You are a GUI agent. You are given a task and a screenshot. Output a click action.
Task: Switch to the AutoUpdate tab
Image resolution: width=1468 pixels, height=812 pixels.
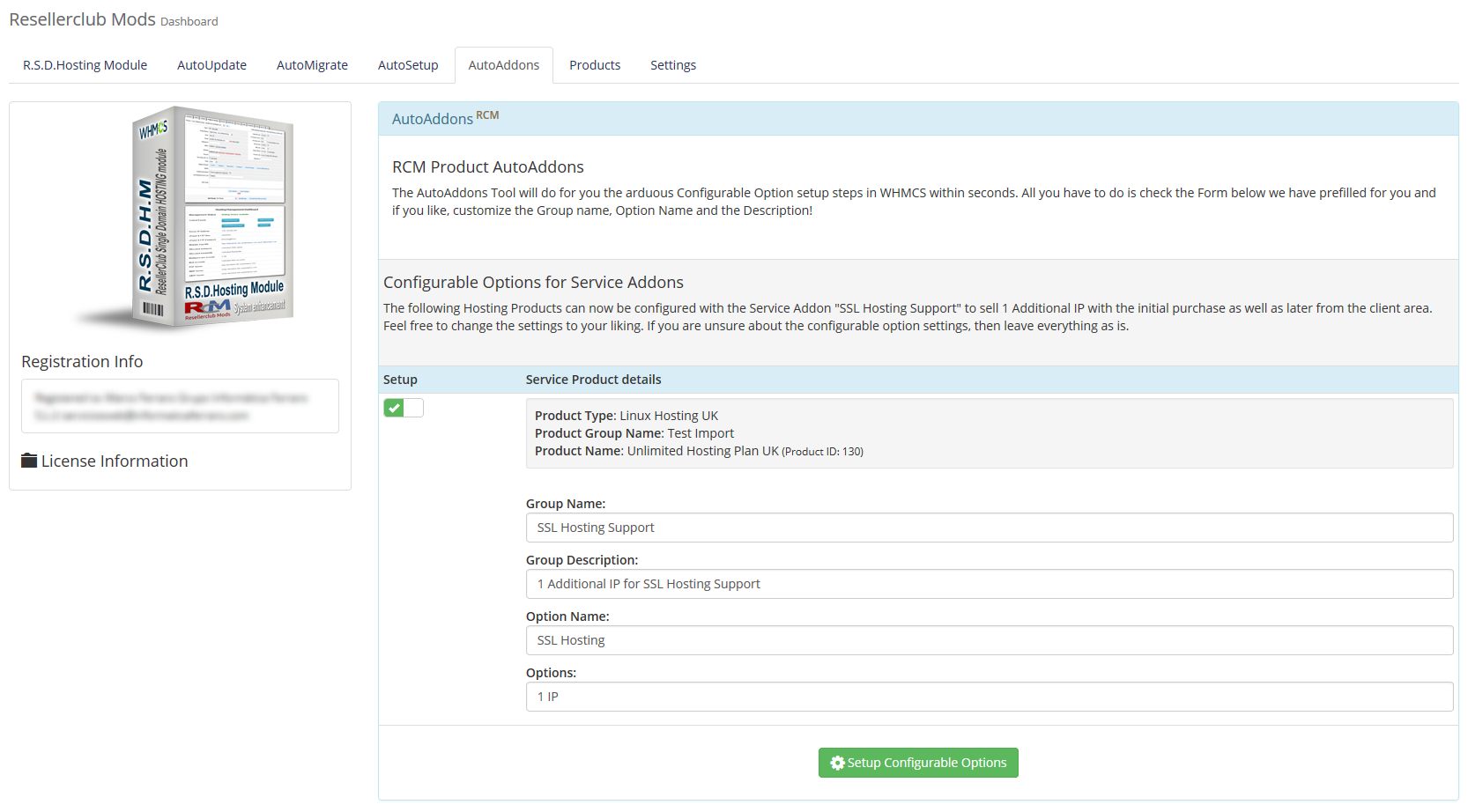pyautogui.click(x=211, y=65)
